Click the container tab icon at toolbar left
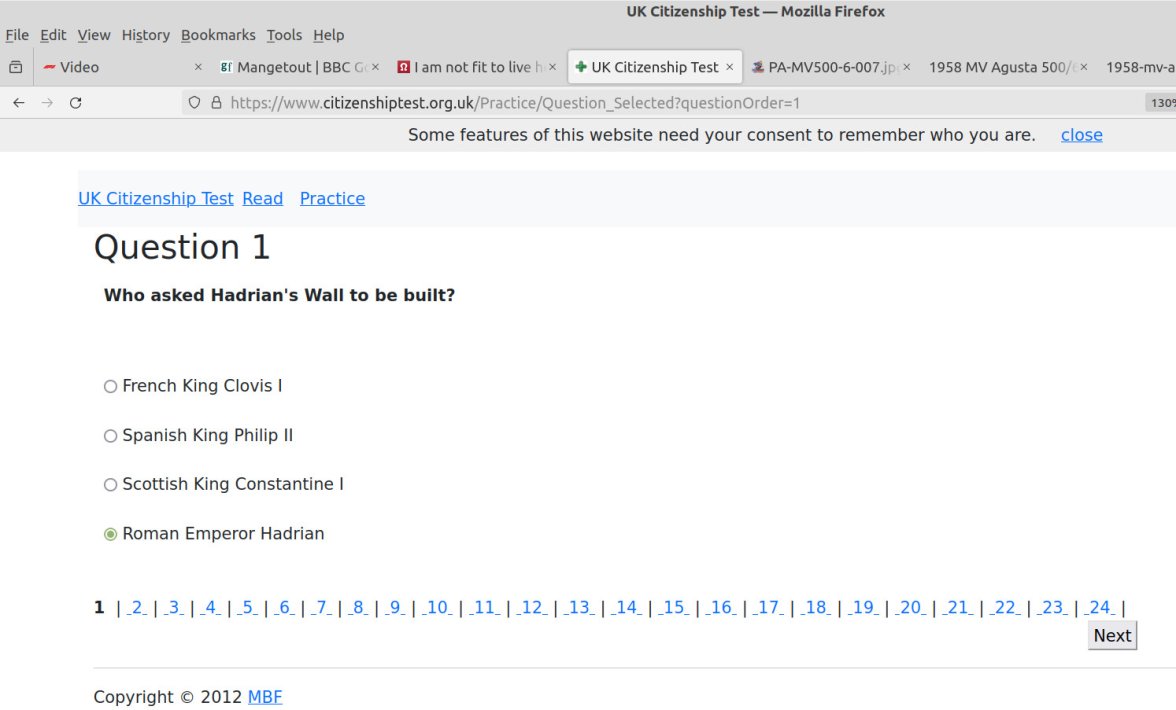The image size is (1176, 710). tap(14, 67)
